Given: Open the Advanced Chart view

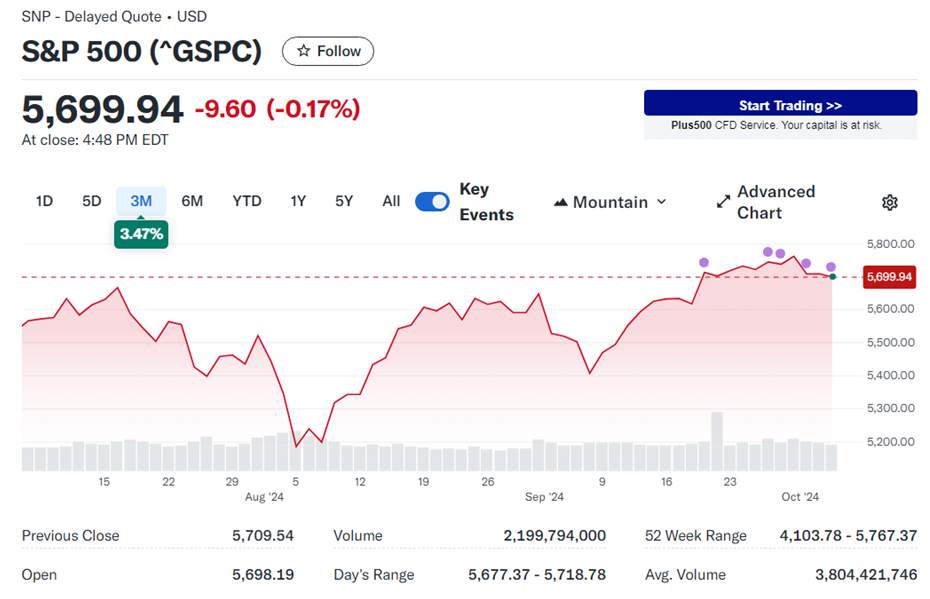Looking at the screenshot, I should click(775, 201).
